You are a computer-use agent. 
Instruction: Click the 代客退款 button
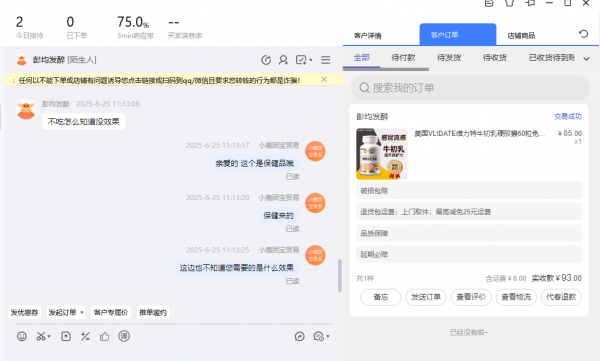pyautogui.click(x=561, y=297)
